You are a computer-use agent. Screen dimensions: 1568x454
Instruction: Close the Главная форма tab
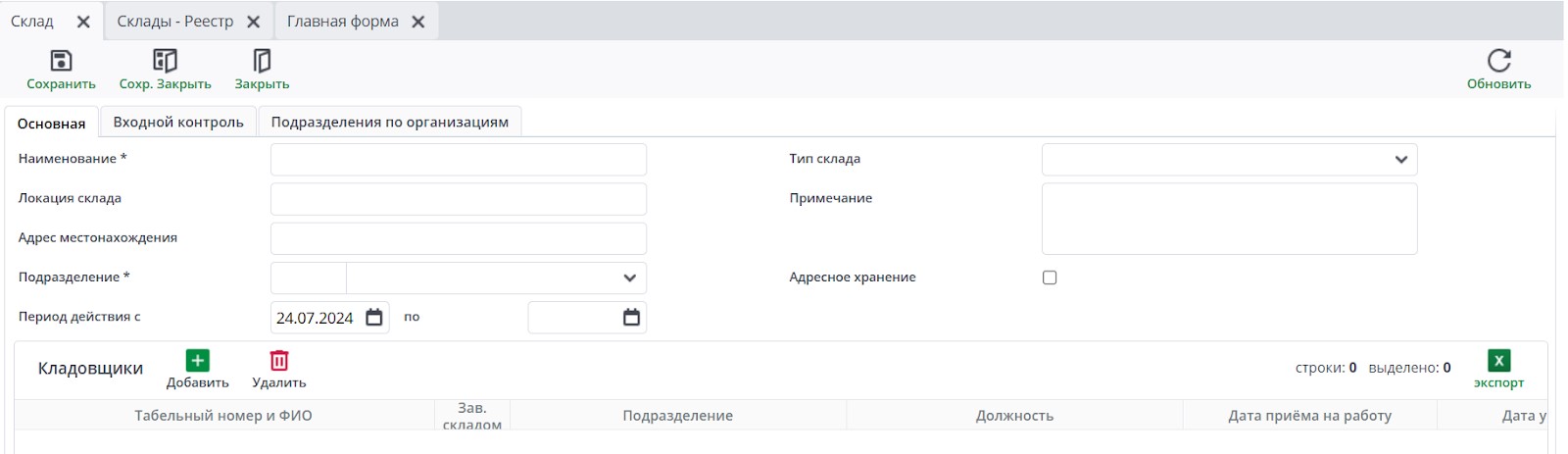click(418, 22)
